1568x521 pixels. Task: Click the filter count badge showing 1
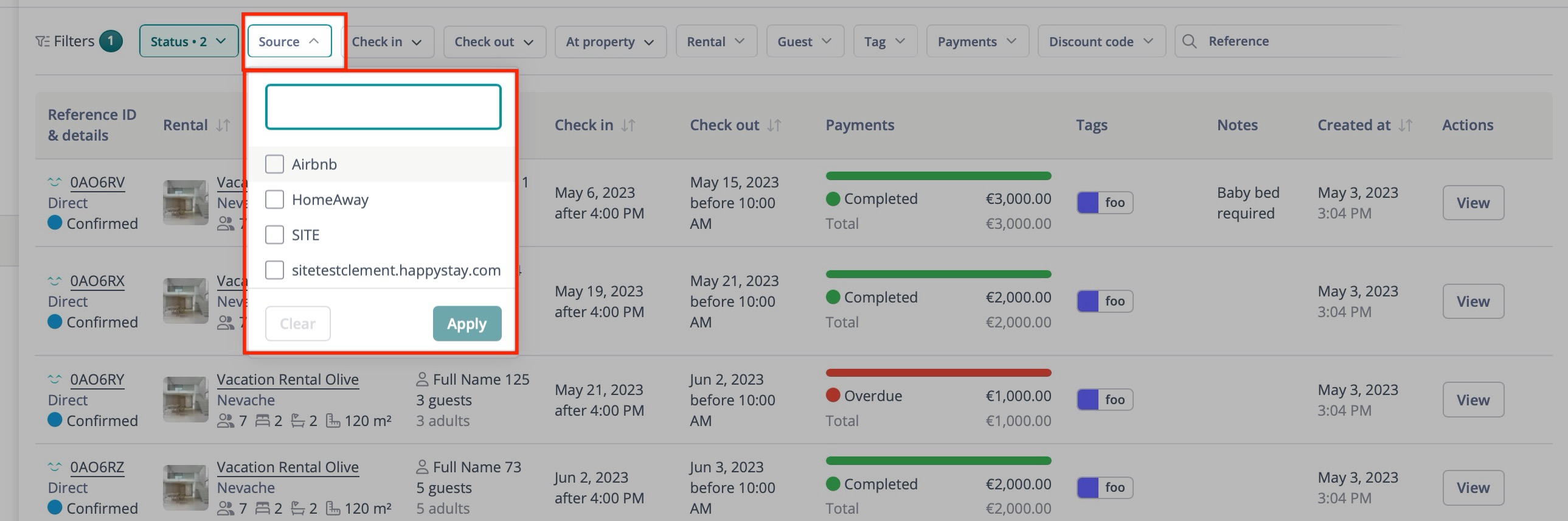pos(111,41)
